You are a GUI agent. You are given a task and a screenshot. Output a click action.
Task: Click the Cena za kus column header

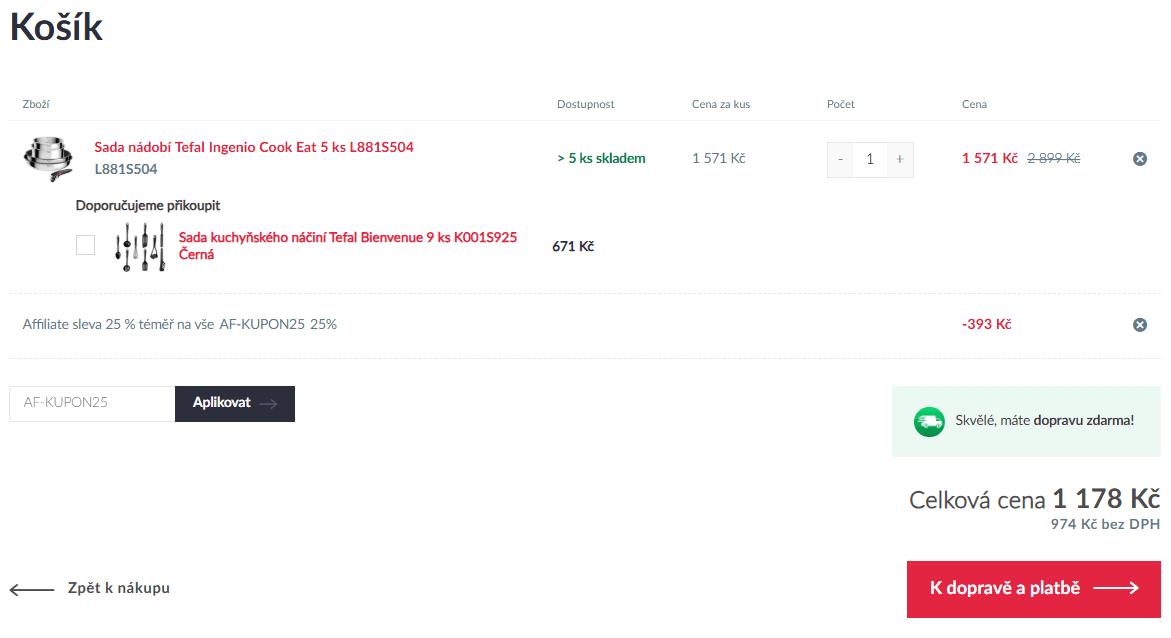[721, 104]
